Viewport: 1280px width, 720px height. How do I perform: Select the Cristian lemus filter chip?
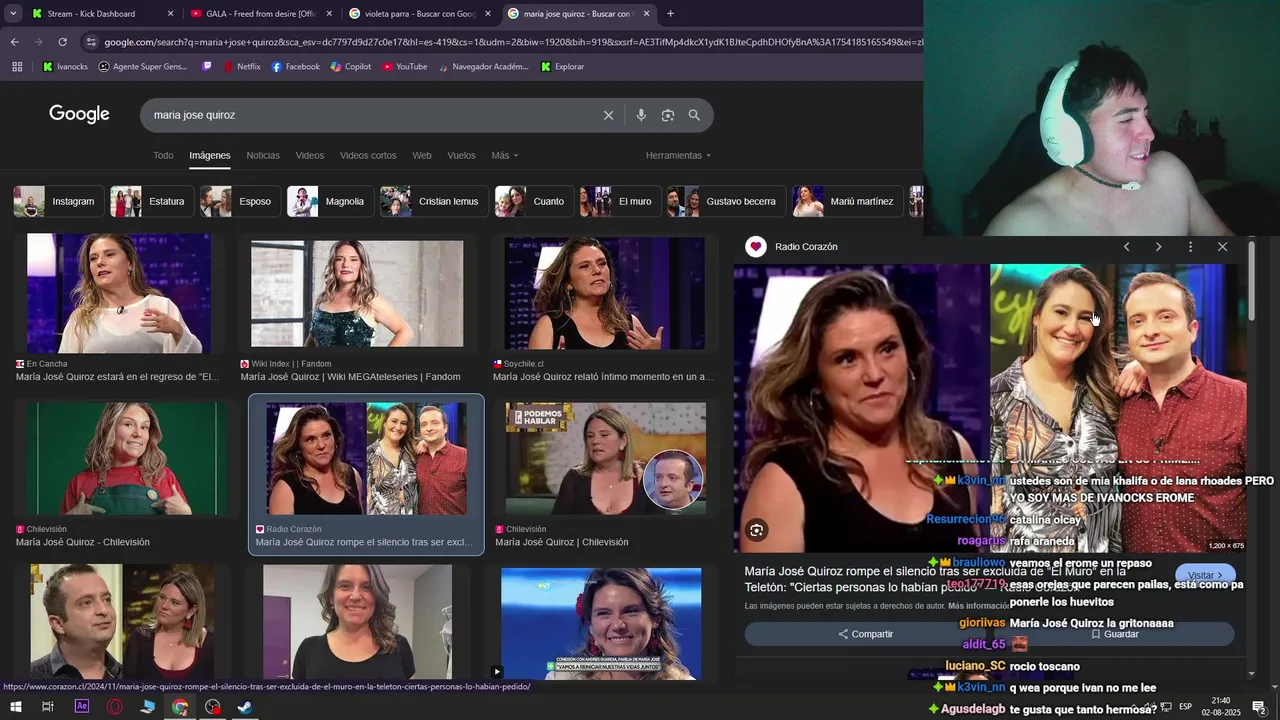[x=434, y=201]
